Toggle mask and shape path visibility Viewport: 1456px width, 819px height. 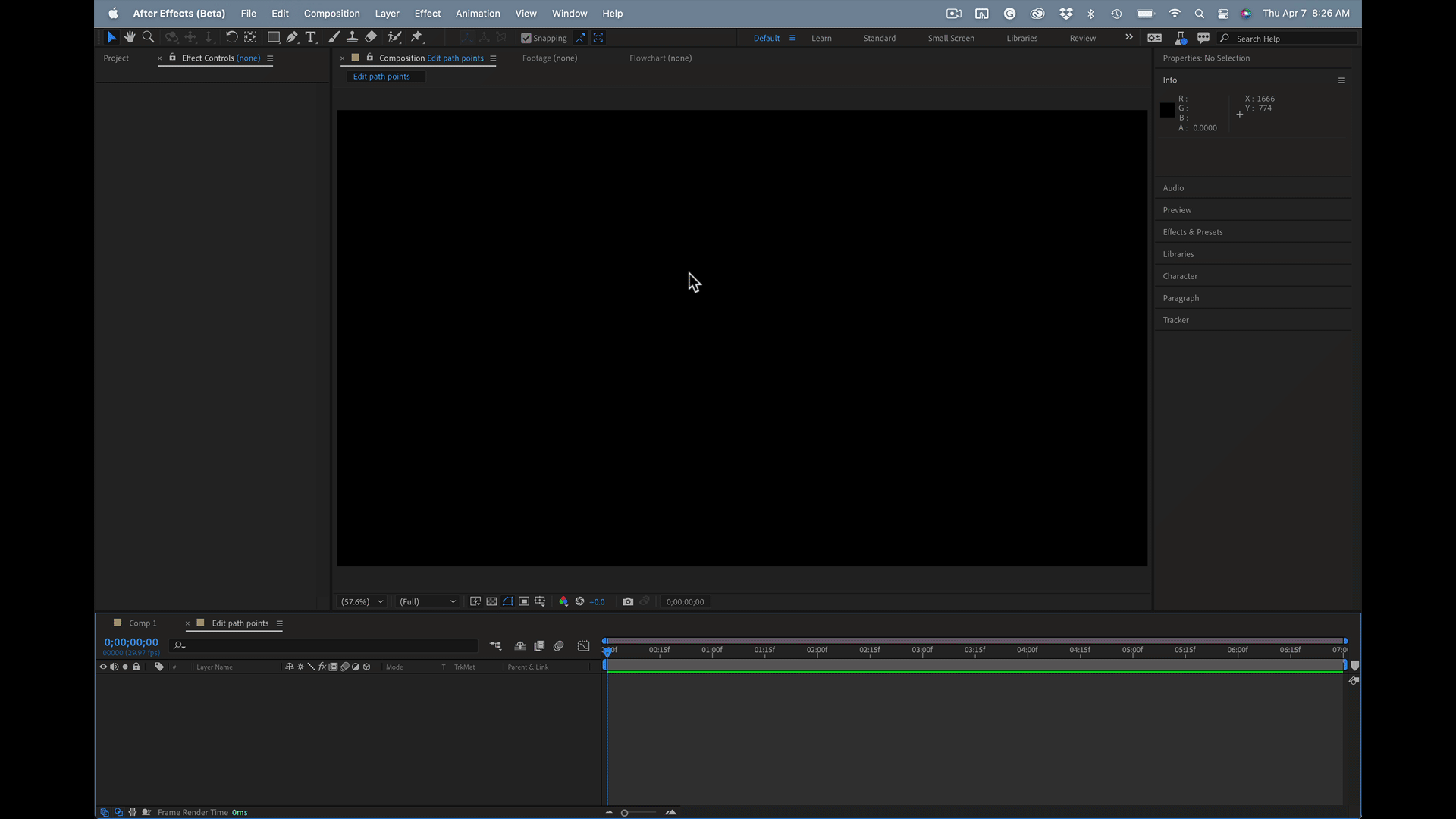click(x=508, y=601)
